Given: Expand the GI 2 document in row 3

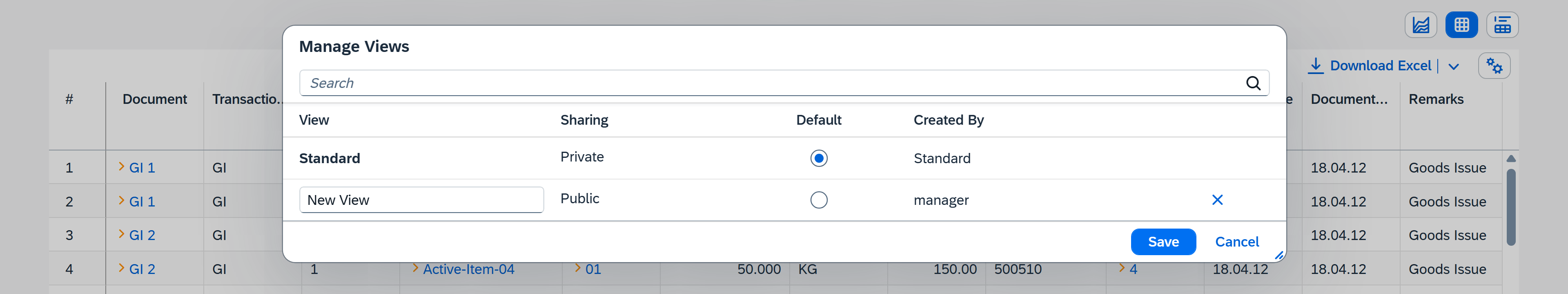Looking at the screenshot, I should [121, 234].
